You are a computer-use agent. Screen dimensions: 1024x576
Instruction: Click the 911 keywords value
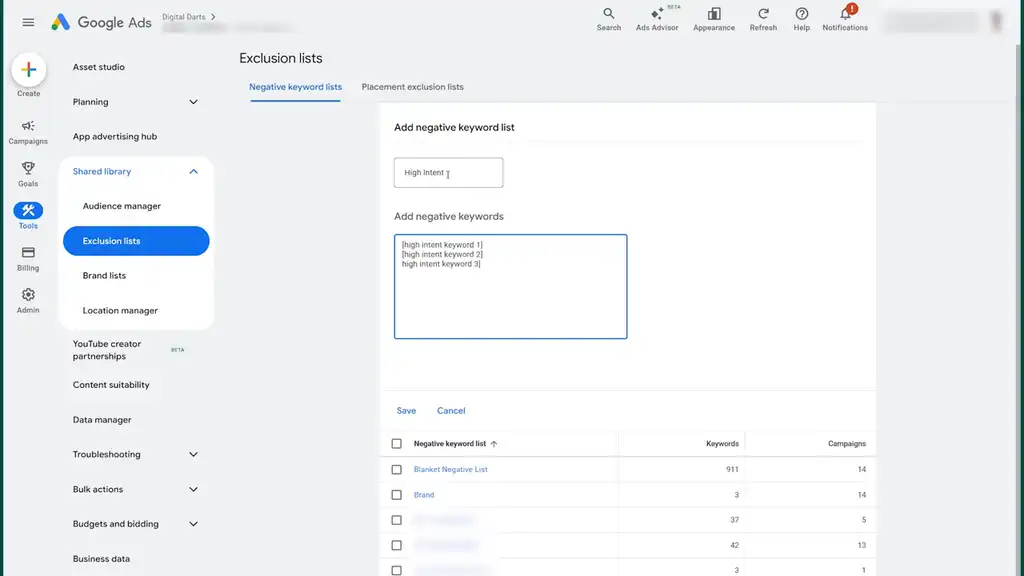732,470
